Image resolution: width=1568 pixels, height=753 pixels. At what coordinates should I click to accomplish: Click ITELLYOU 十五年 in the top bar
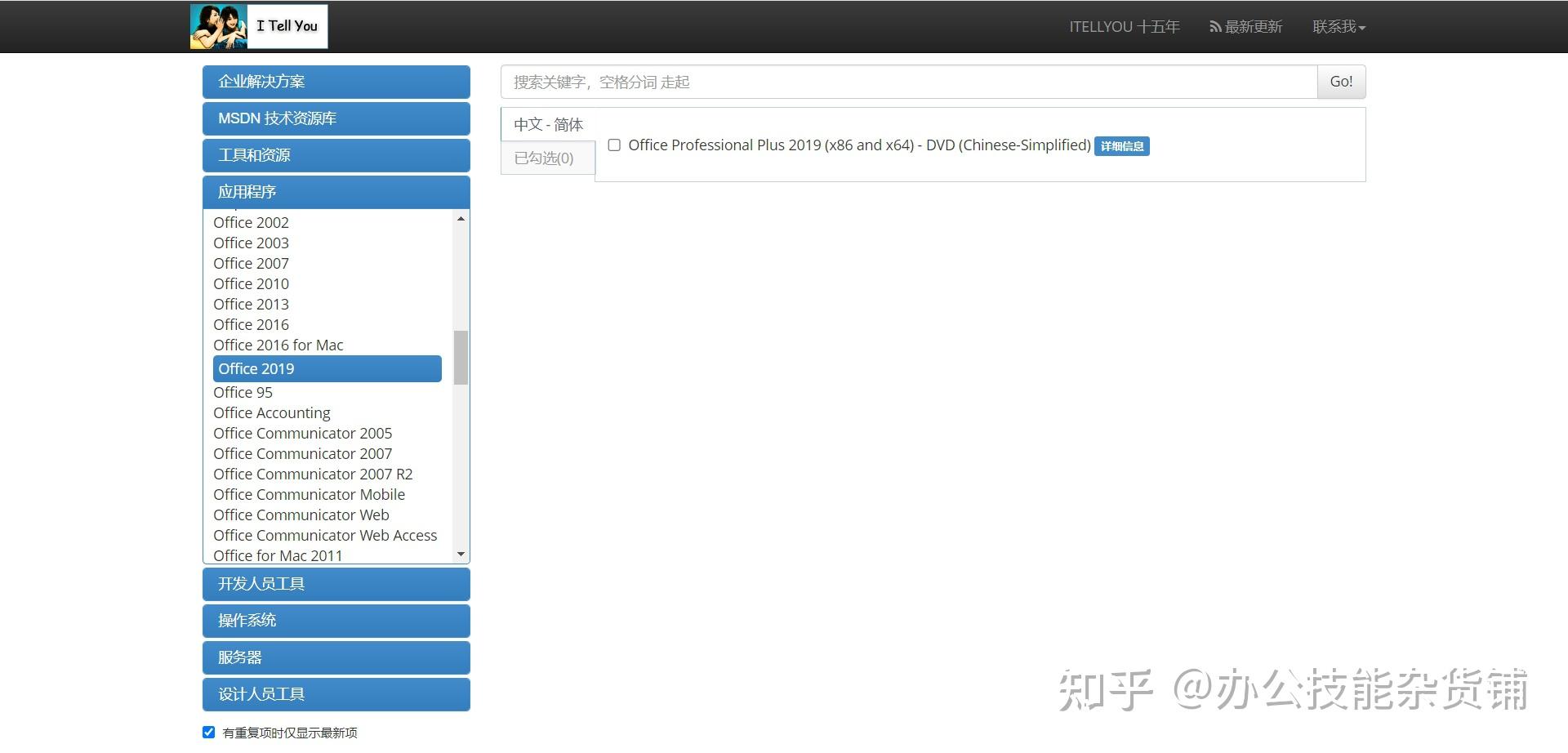(1123, 25)
